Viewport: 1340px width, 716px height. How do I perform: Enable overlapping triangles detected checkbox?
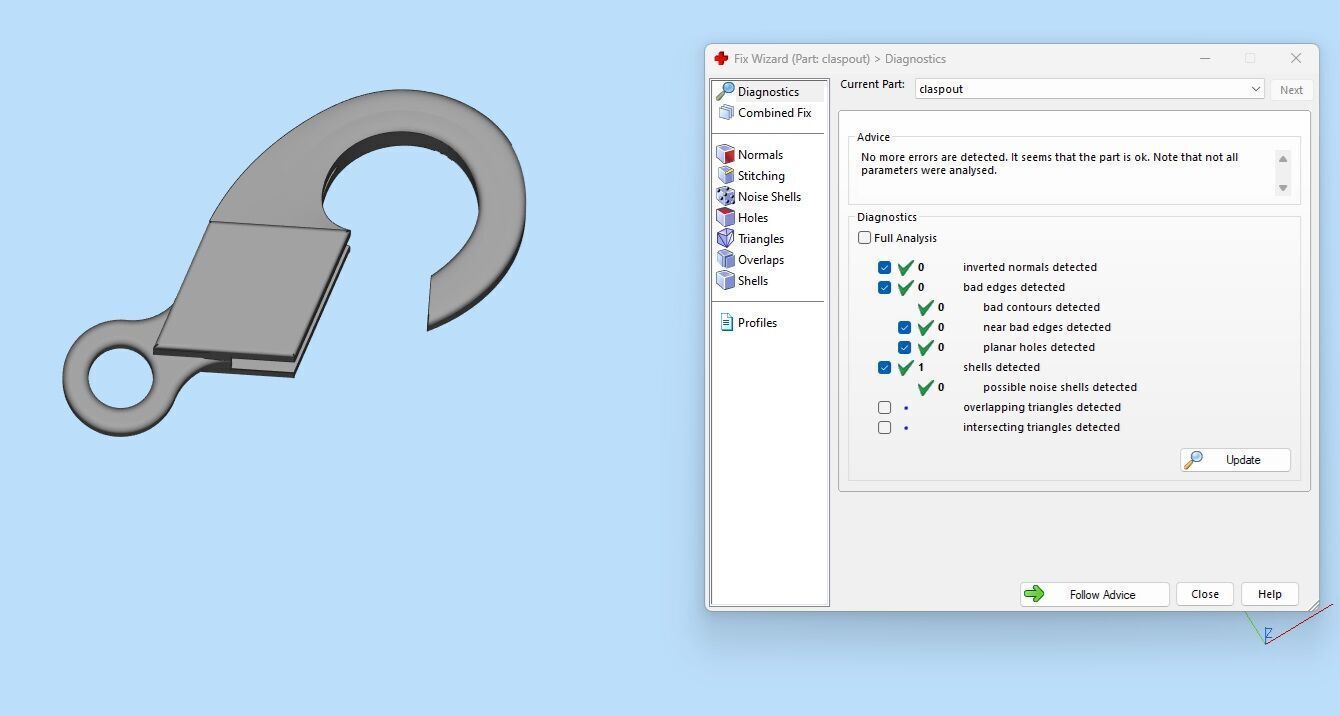point(884,407)
